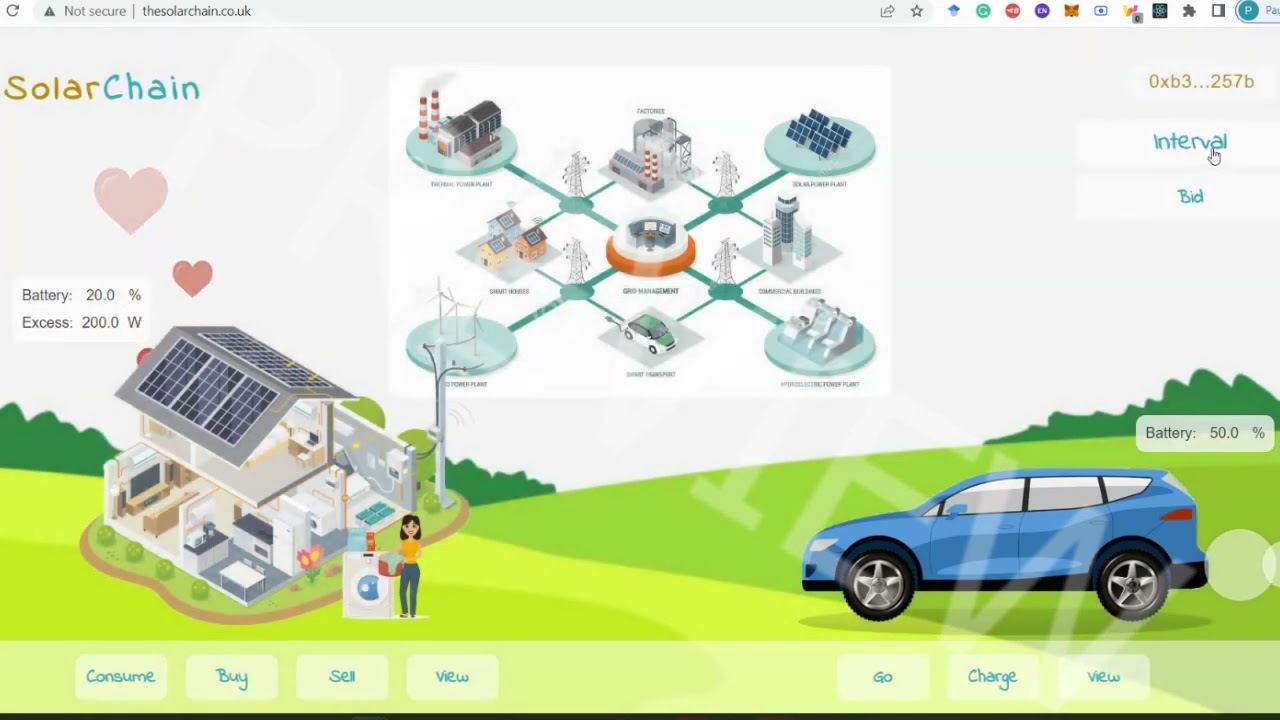Click the house Consume button
Viewport: 1280px width, 720px height.
point(120,677)
